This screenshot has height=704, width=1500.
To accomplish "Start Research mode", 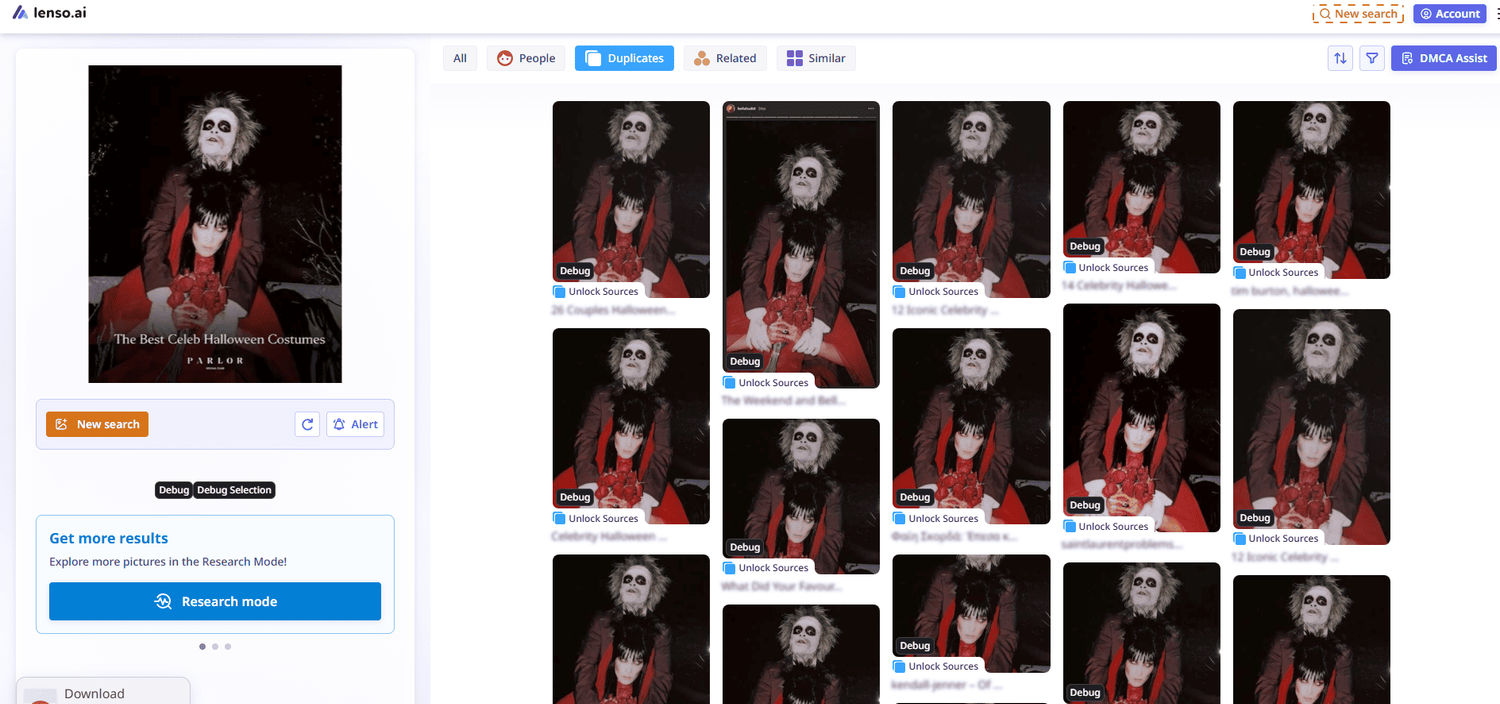I will click(215, 601).
